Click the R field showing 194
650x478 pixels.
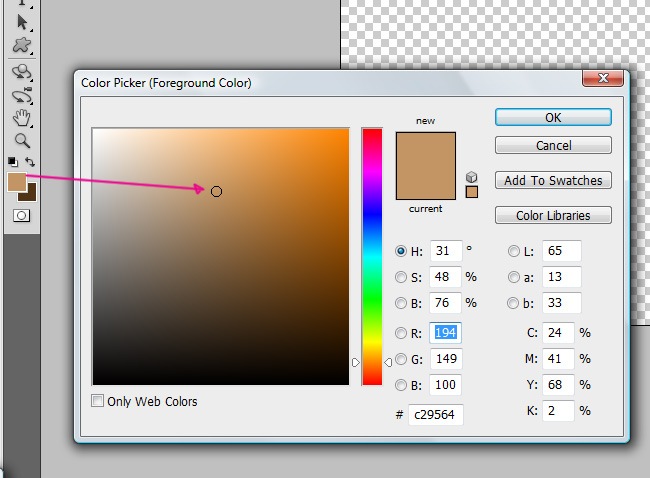(x=445, y=333)
